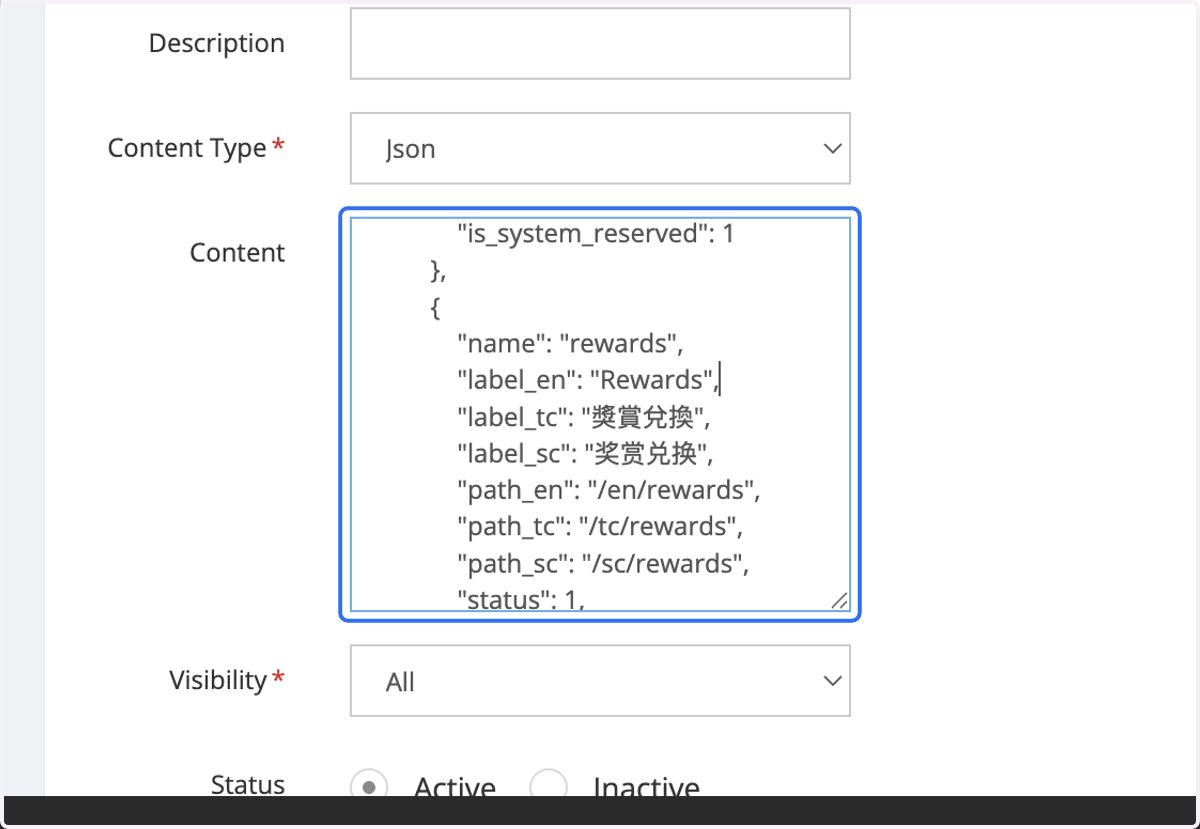The image size is (1200, 829).
Task: Click the "label_sc" line in Content
Action: tap(585, 454)
